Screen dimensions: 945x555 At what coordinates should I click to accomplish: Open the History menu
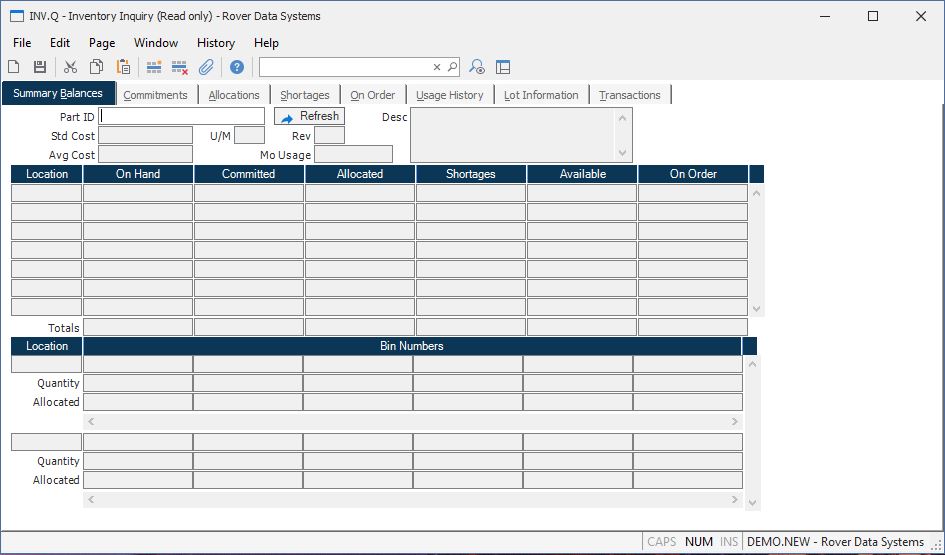pos(215,43)
